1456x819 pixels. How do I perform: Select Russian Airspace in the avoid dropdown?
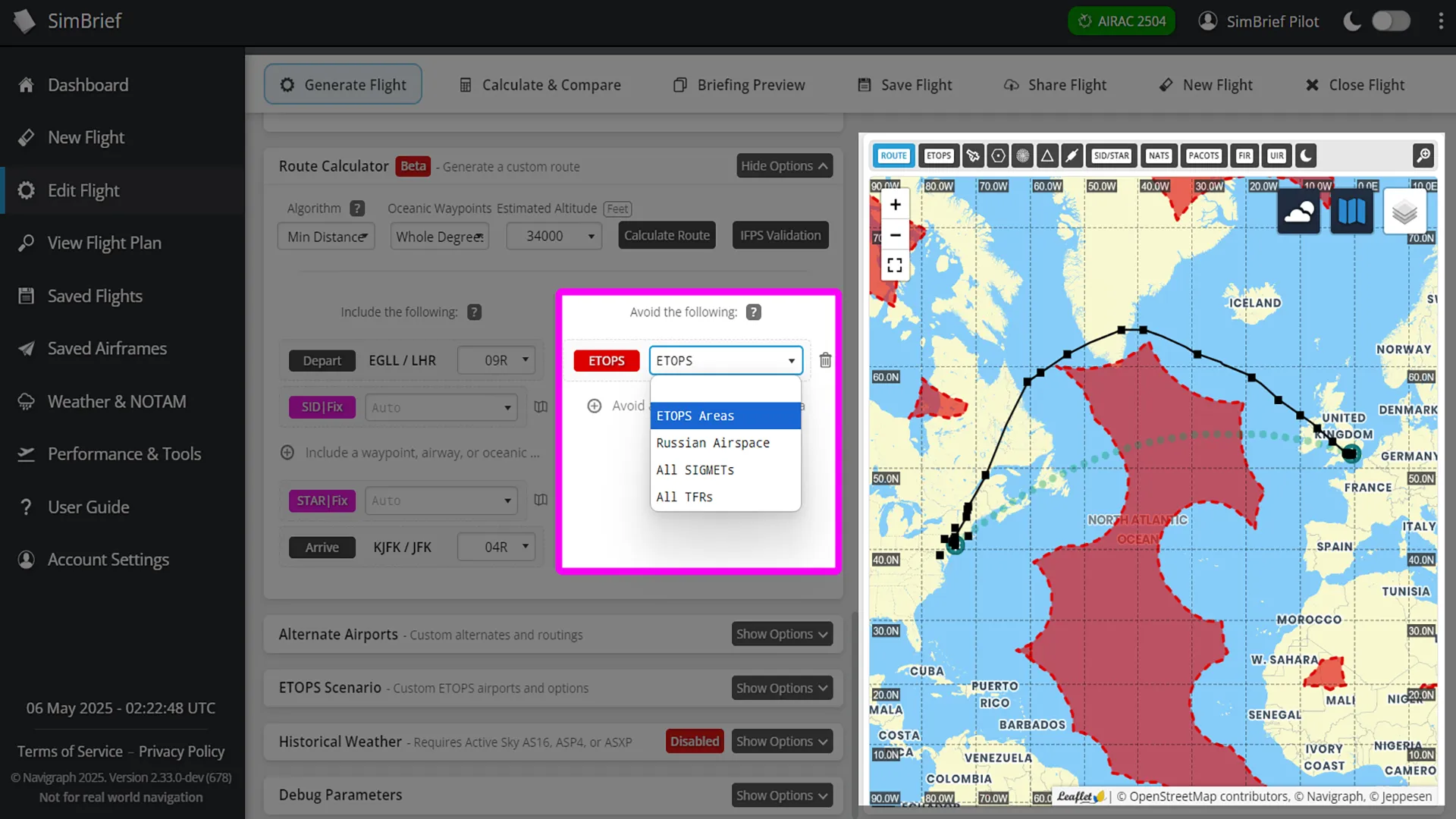[x=712, y=443]
